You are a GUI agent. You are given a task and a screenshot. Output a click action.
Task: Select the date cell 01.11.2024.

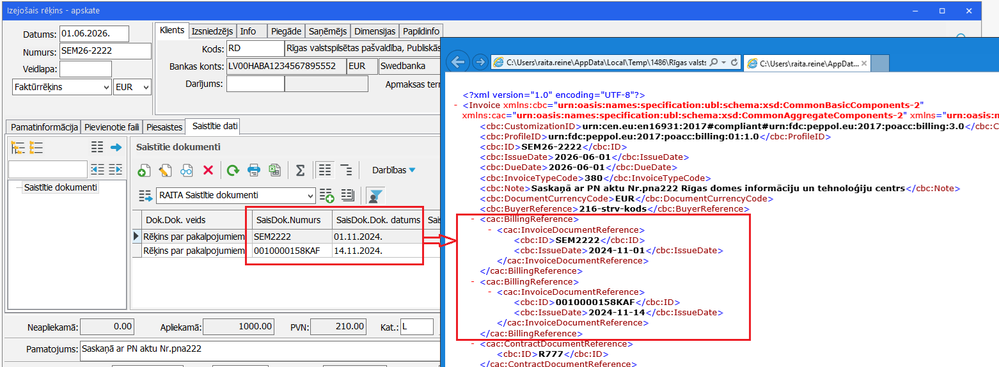[378, 236]
